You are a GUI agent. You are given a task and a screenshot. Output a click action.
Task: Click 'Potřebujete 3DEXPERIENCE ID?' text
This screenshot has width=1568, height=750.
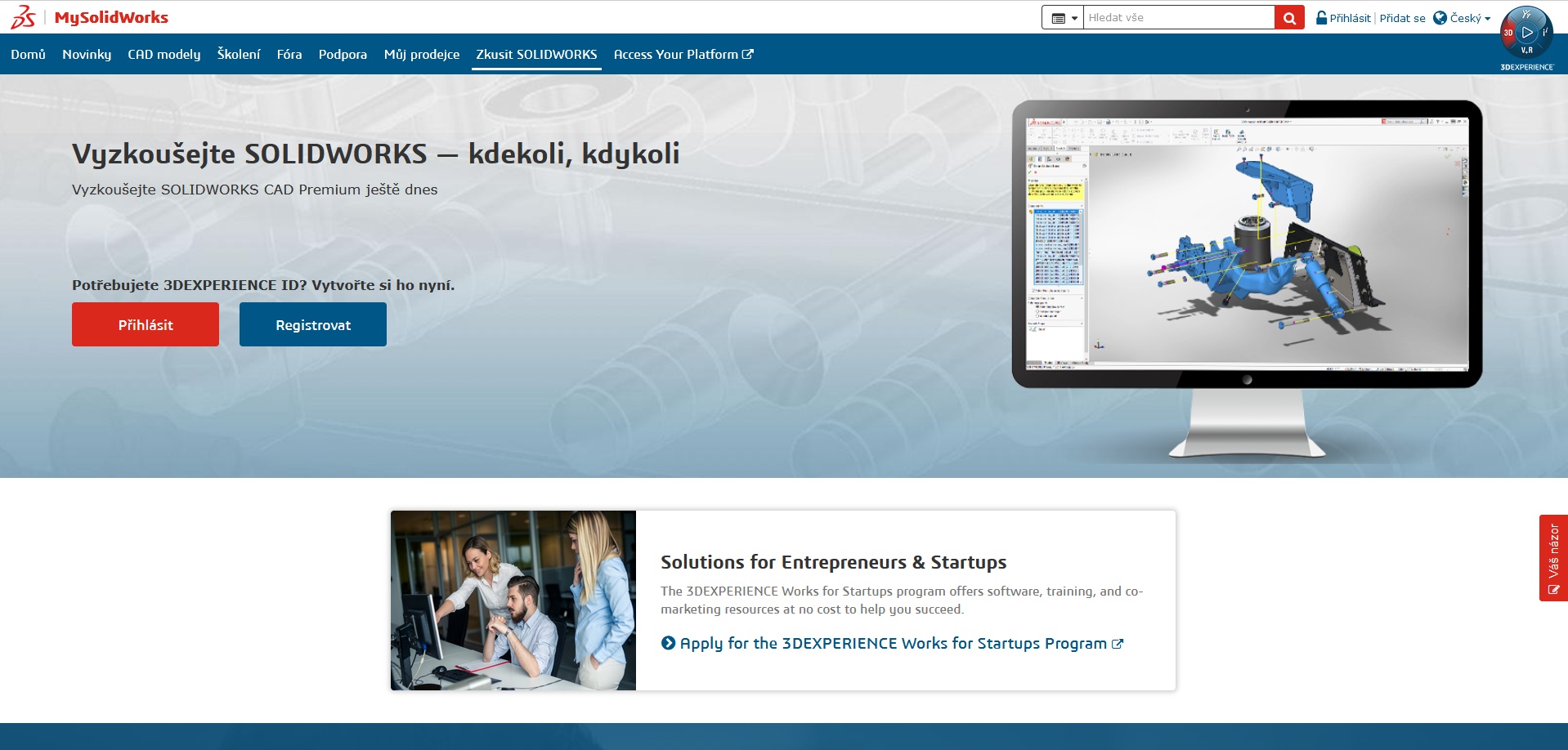tap(190, 285)
